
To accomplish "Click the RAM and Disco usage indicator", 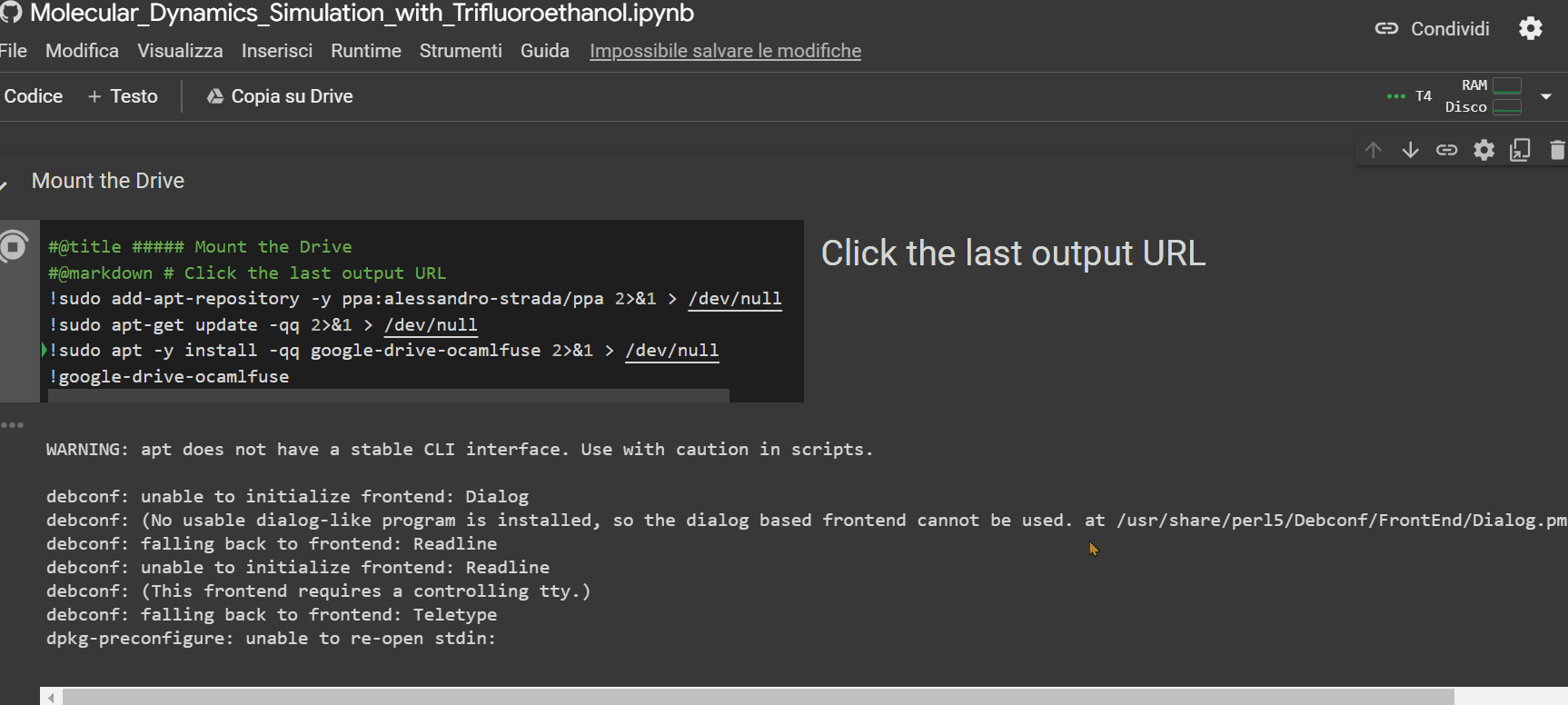I will pos(1484,96).
